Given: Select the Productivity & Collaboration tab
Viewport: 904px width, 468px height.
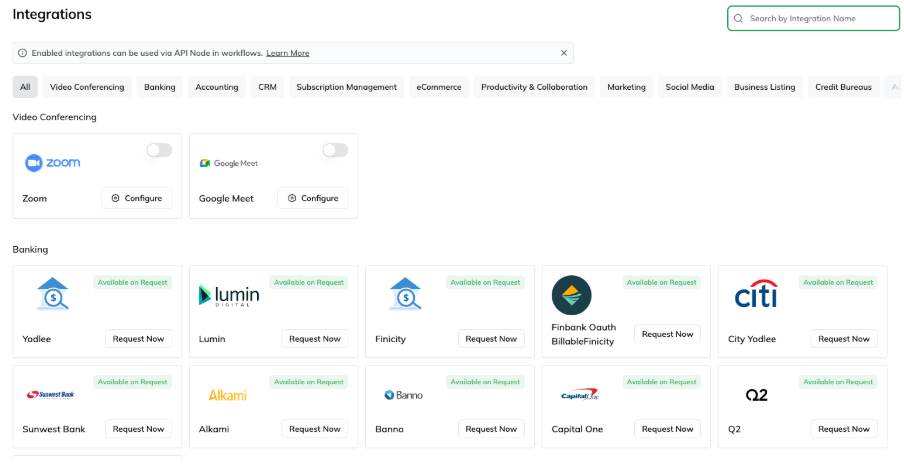Looking at the screenshot, I should (x=534, y=87).
